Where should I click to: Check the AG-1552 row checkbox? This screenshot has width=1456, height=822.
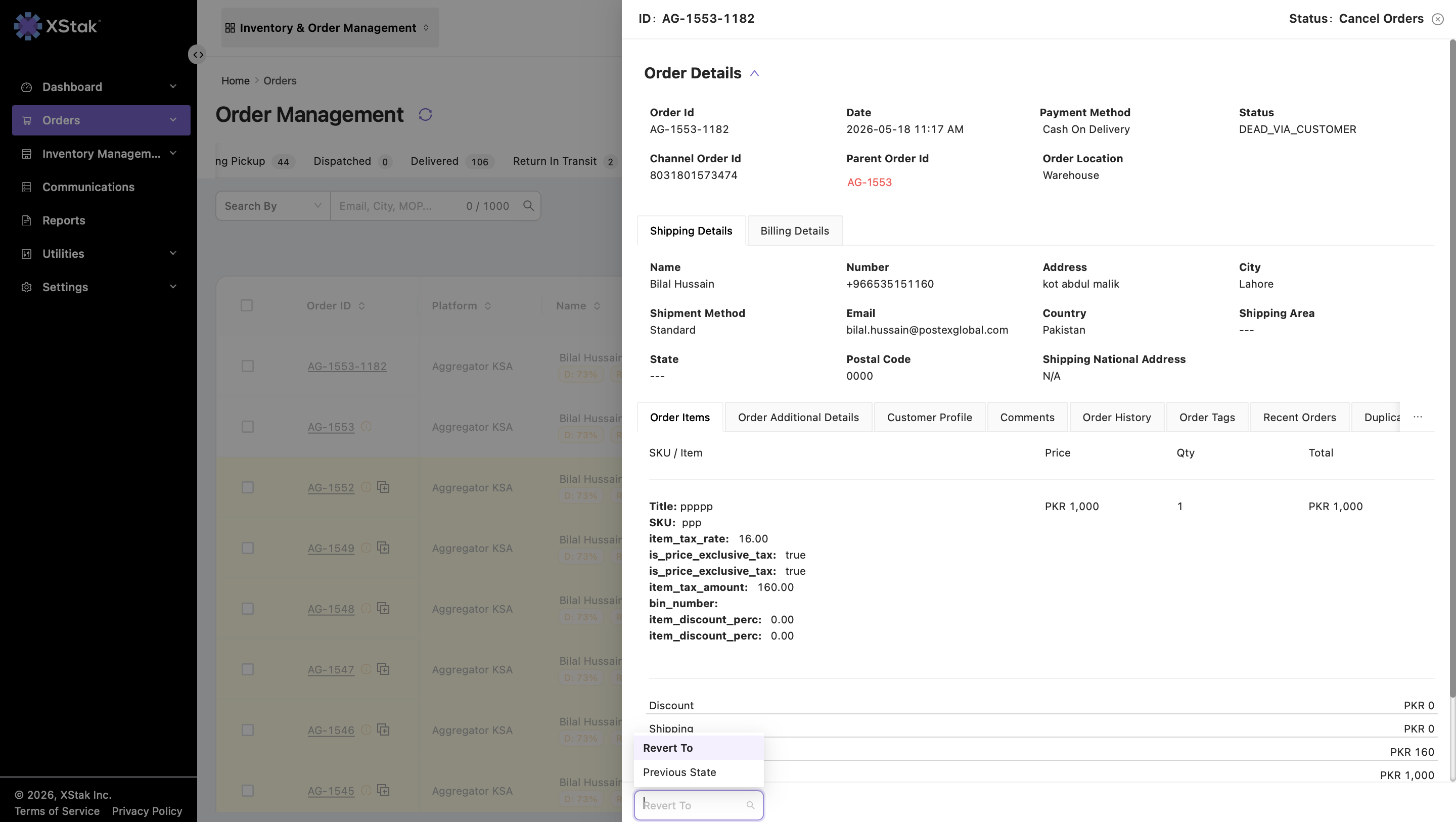click(x=248, y=487)
